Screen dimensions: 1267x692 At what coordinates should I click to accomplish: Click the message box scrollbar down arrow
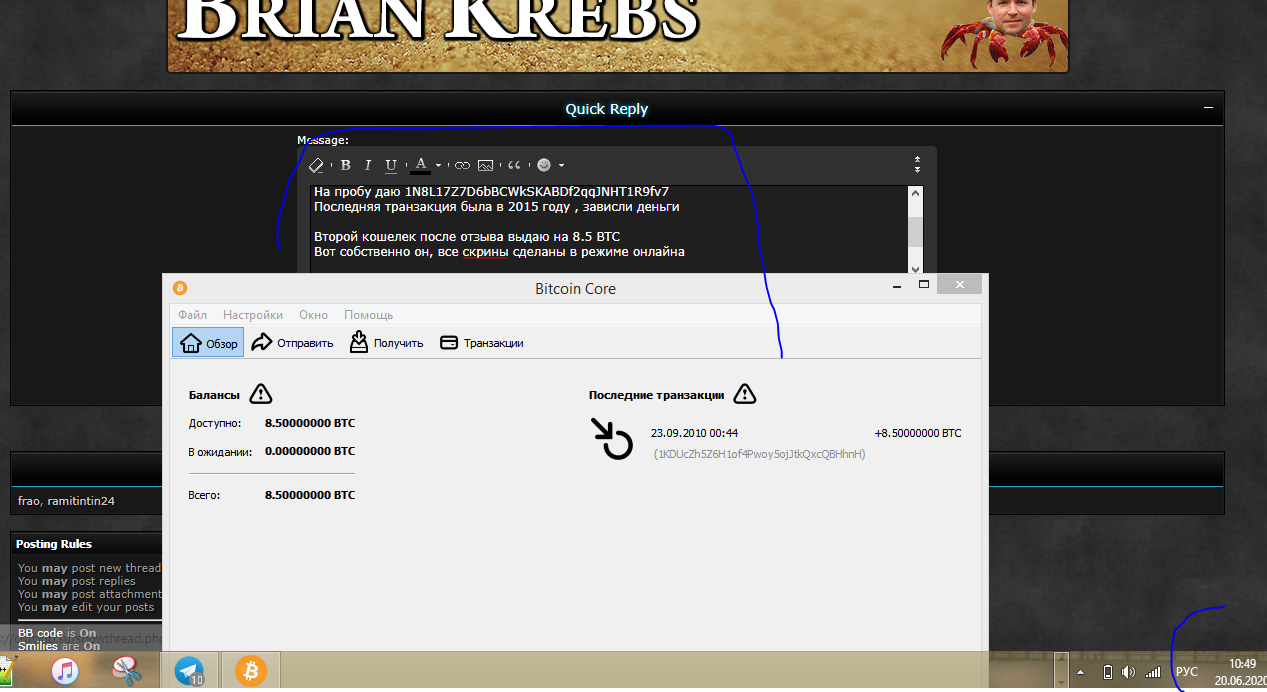(915, 268)
